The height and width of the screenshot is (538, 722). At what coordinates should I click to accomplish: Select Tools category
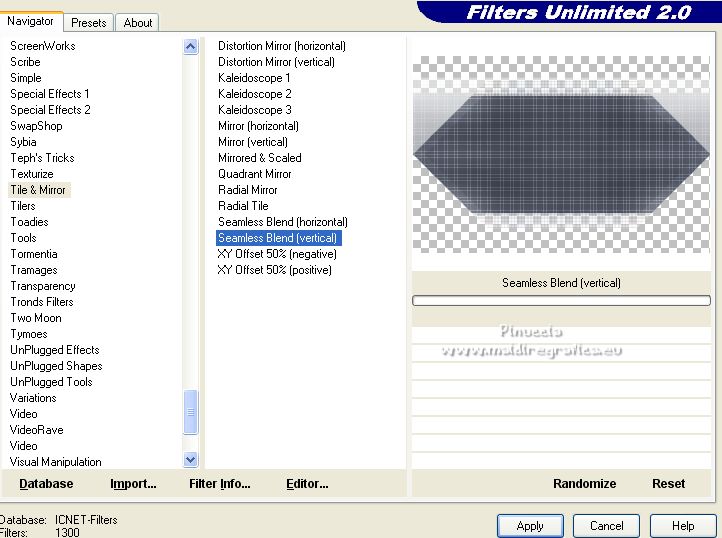click(x=23, y=238)
